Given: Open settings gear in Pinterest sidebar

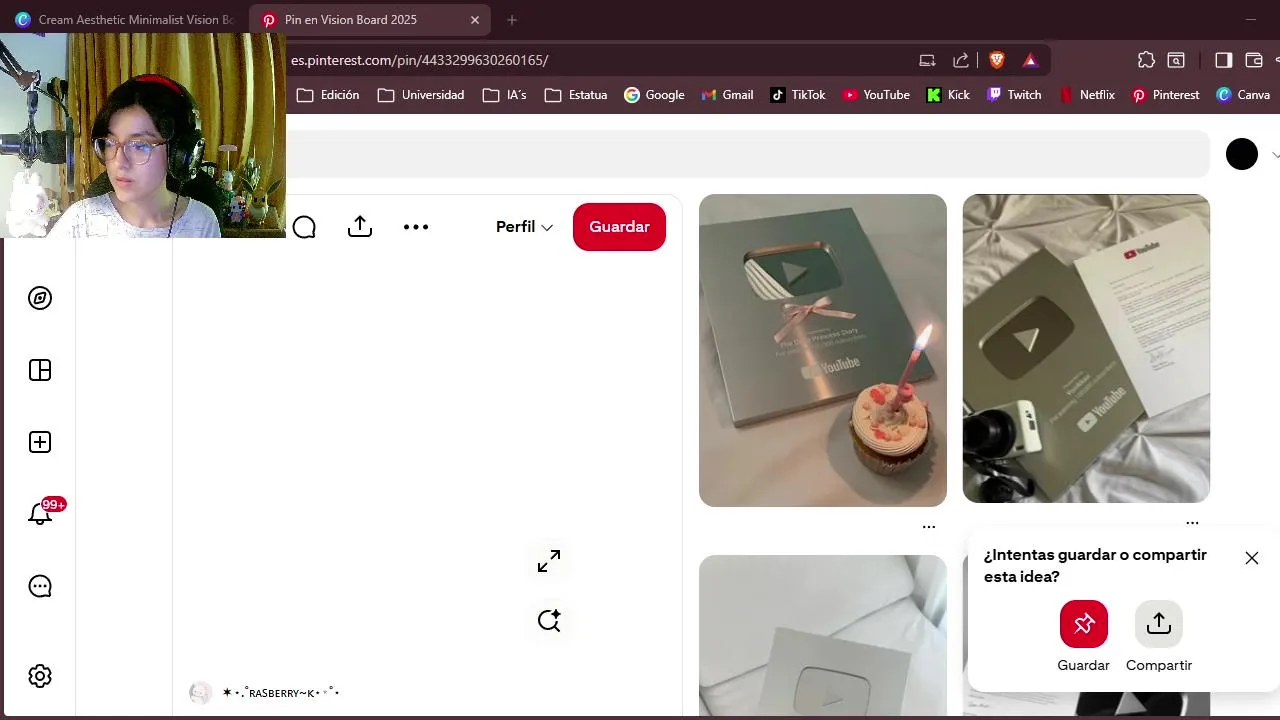Looking at the screenshot, I should point(40,676).
